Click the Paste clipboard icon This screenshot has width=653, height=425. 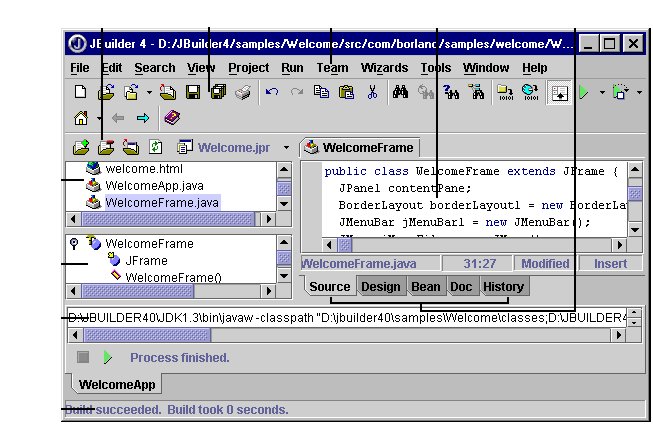coord(346,92)
